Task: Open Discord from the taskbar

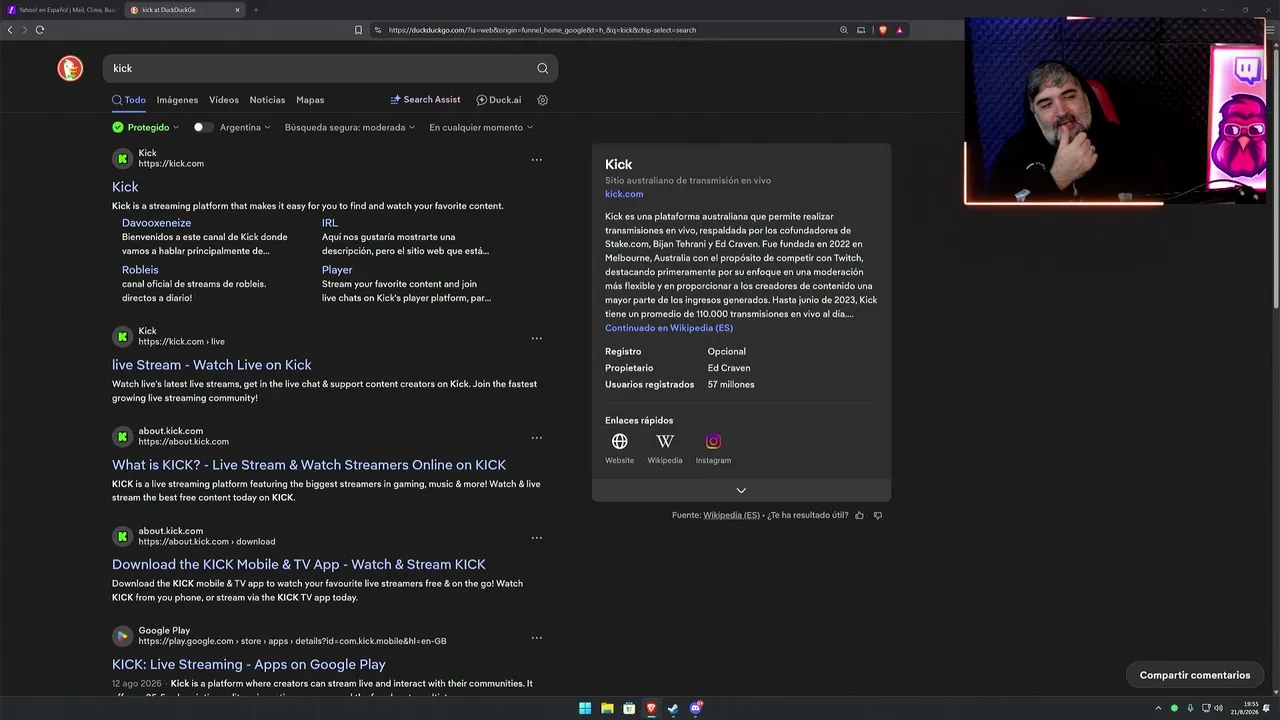Action: click(x=696, y=708)
